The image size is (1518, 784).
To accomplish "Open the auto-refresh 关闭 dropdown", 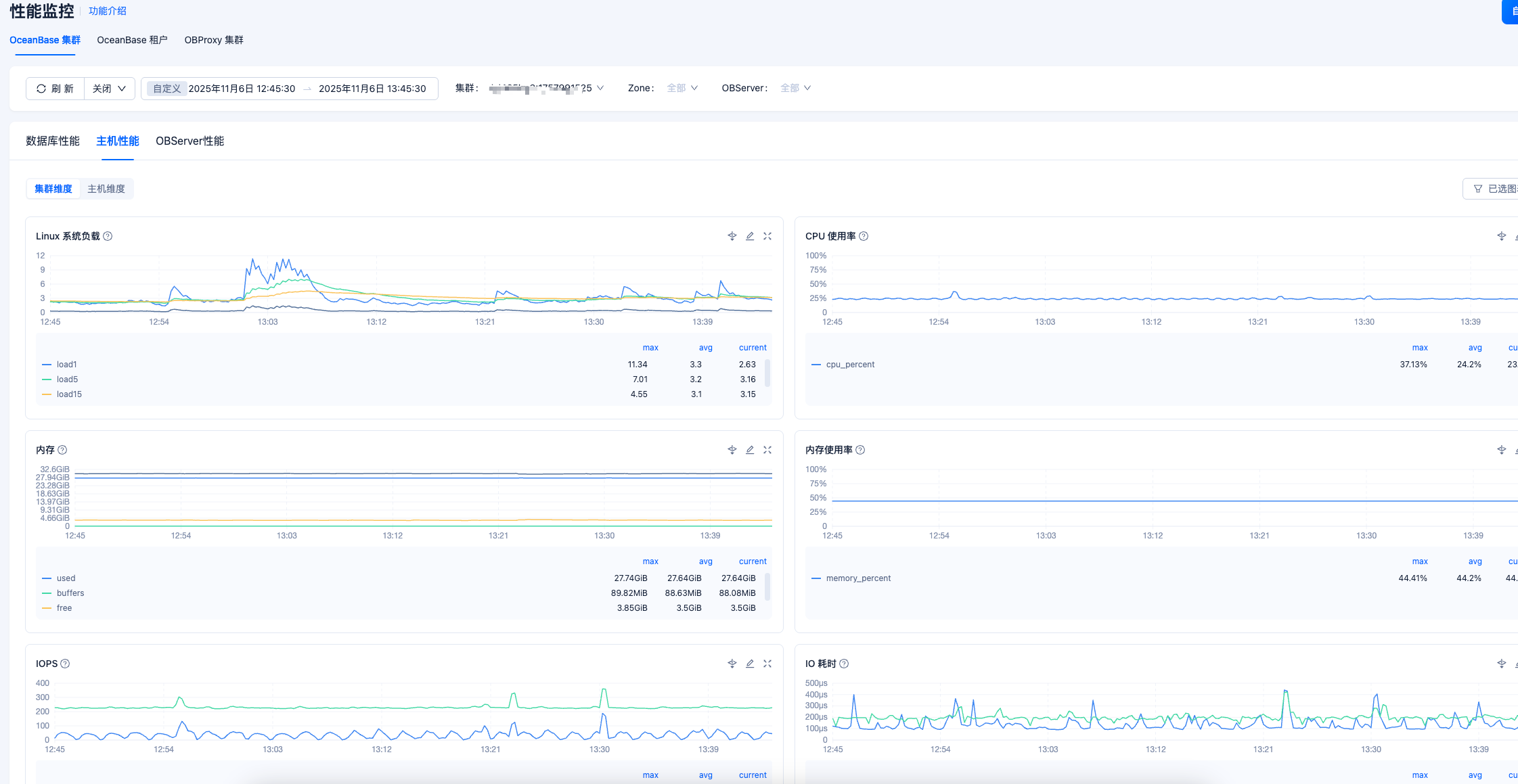I will pyautogui.click(x=109, y=89).
